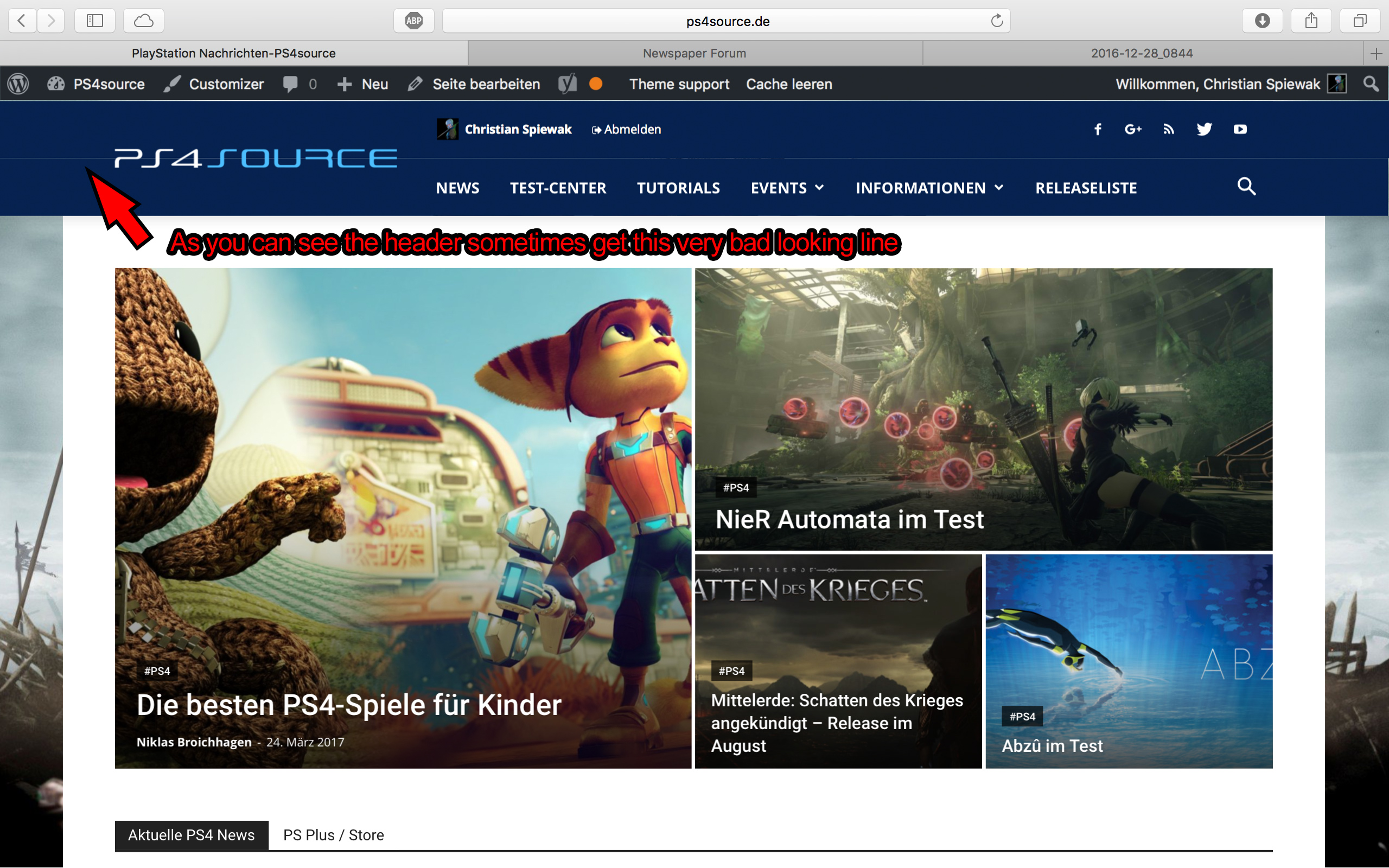1389x868 pixels.
Task: Show the Safari sidebar
Action: pyautogui.click(x=95, y=21)
